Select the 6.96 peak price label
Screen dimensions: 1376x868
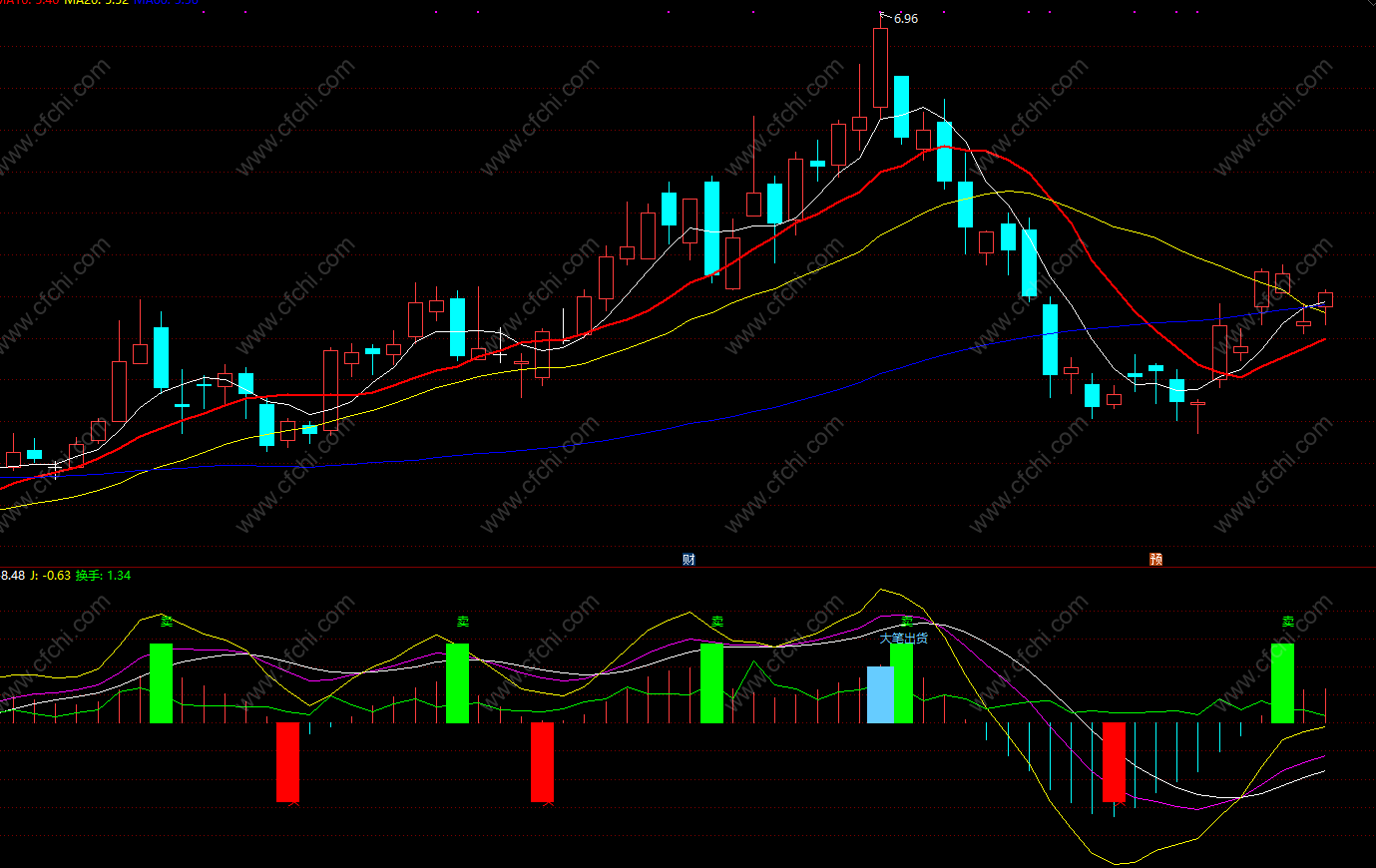pos(906,19)
